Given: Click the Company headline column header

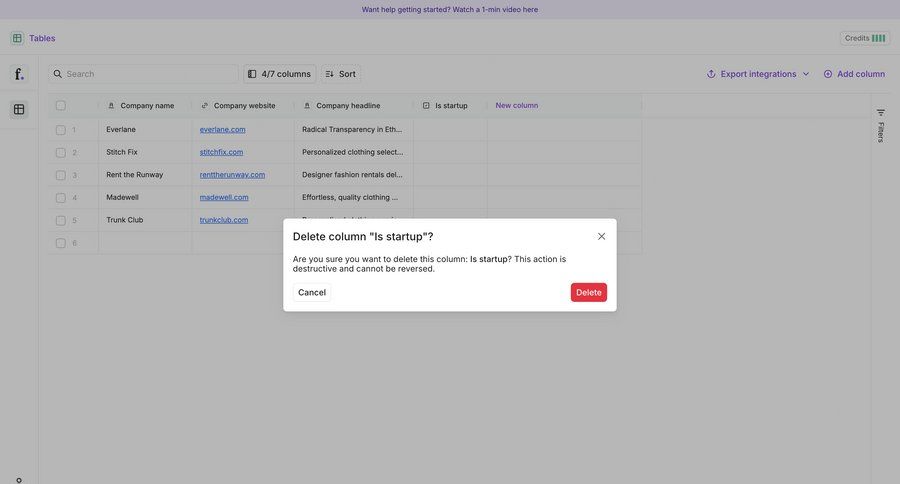Looking at the screenshot, I should click(x=354, y=106).
